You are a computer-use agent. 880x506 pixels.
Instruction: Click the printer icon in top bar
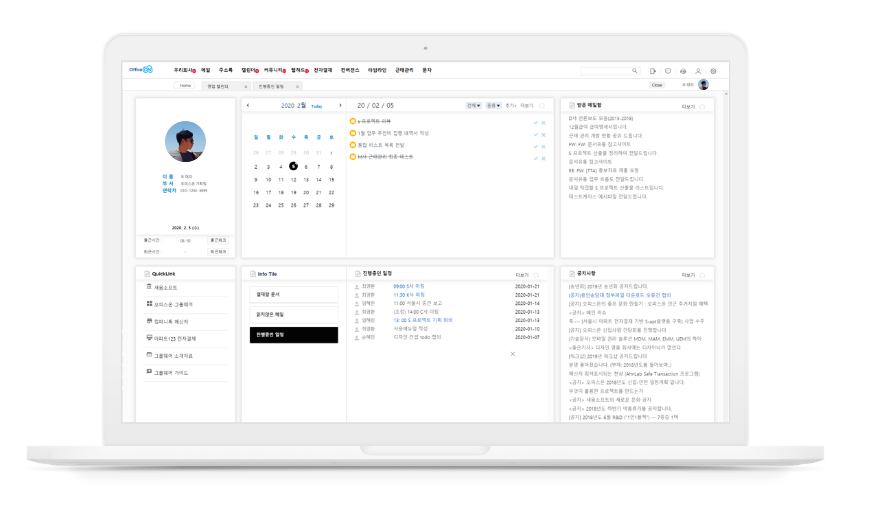(x=683, y=71)
